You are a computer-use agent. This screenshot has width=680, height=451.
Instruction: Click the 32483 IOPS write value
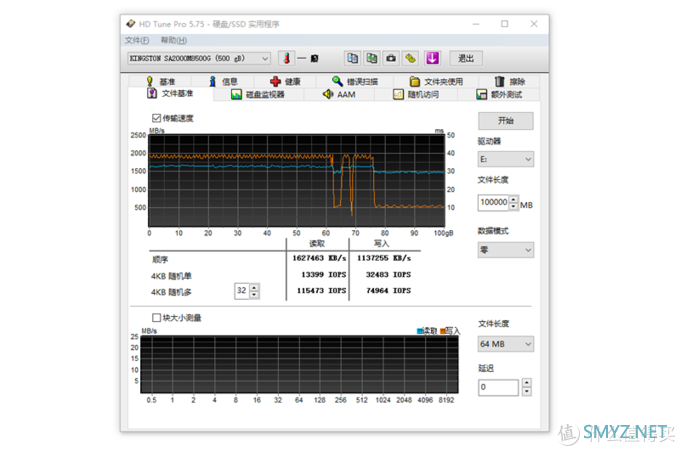pyautogui.click(x=388, y=275)
